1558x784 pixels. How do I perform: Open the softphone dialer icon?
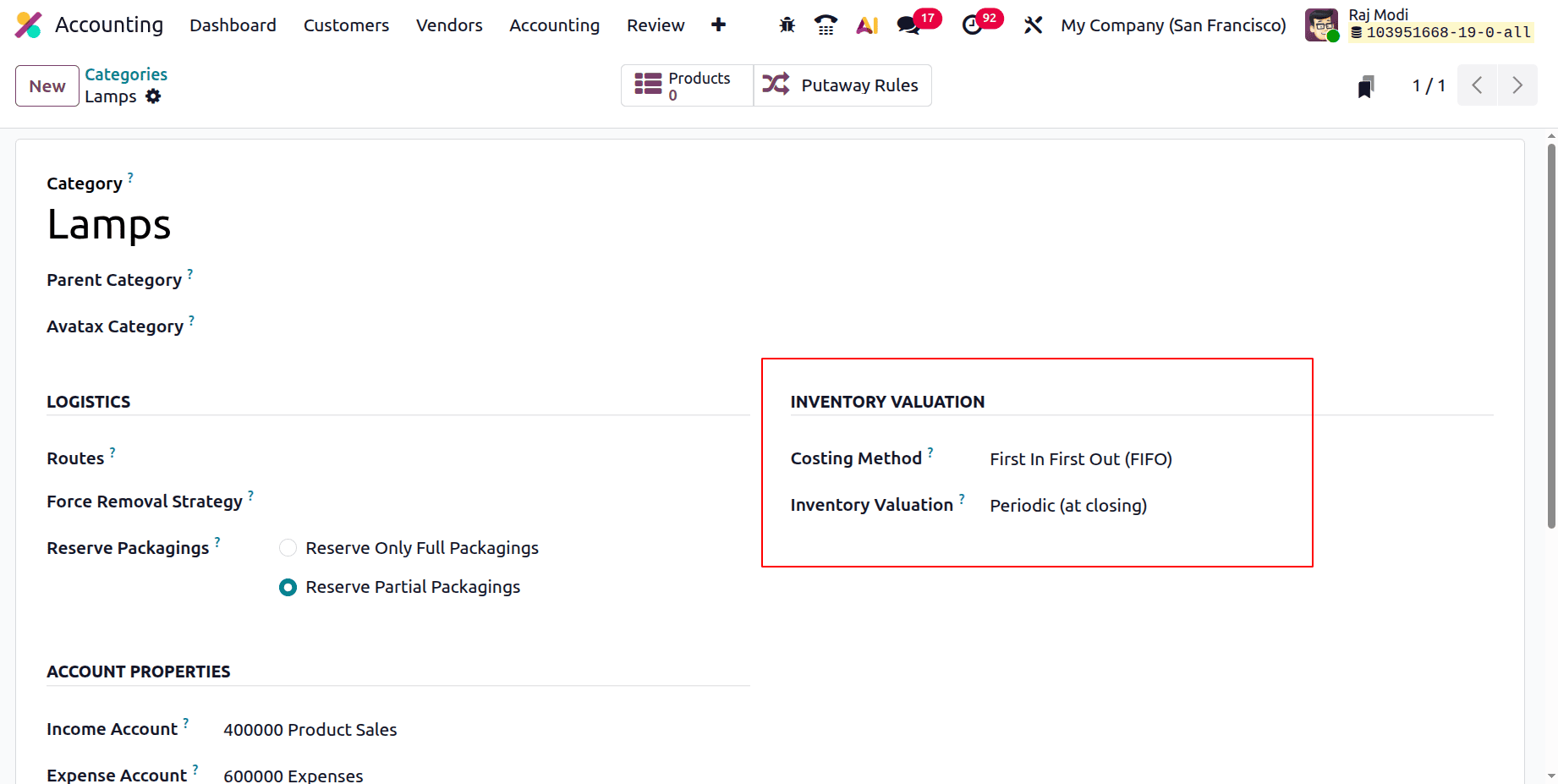pos(825,25)
